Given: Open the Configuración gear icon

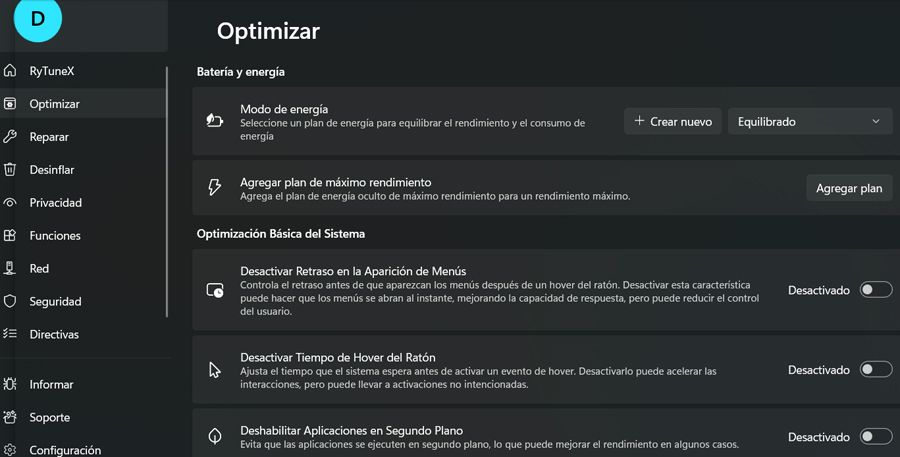Looking at the screenshot, I should coord(10,450).
